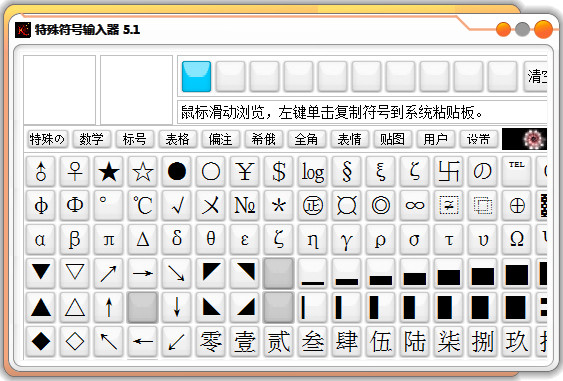Copy the capital Phi Φ symbol

tap(75, 205)
